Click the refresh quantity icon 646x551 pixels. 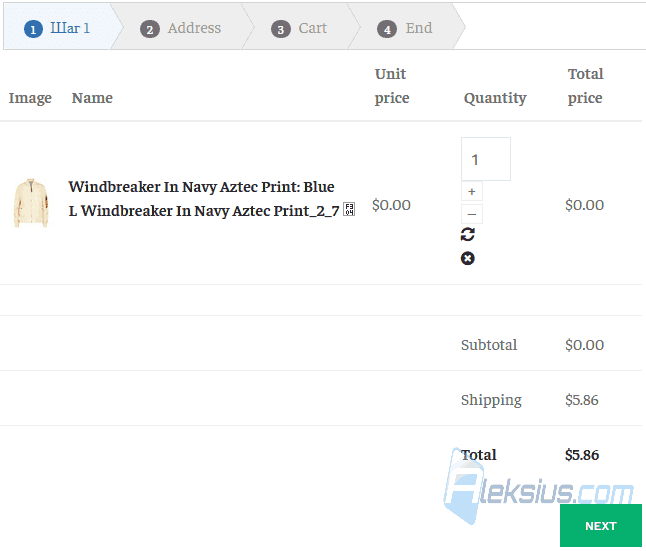tap(467, 234)
